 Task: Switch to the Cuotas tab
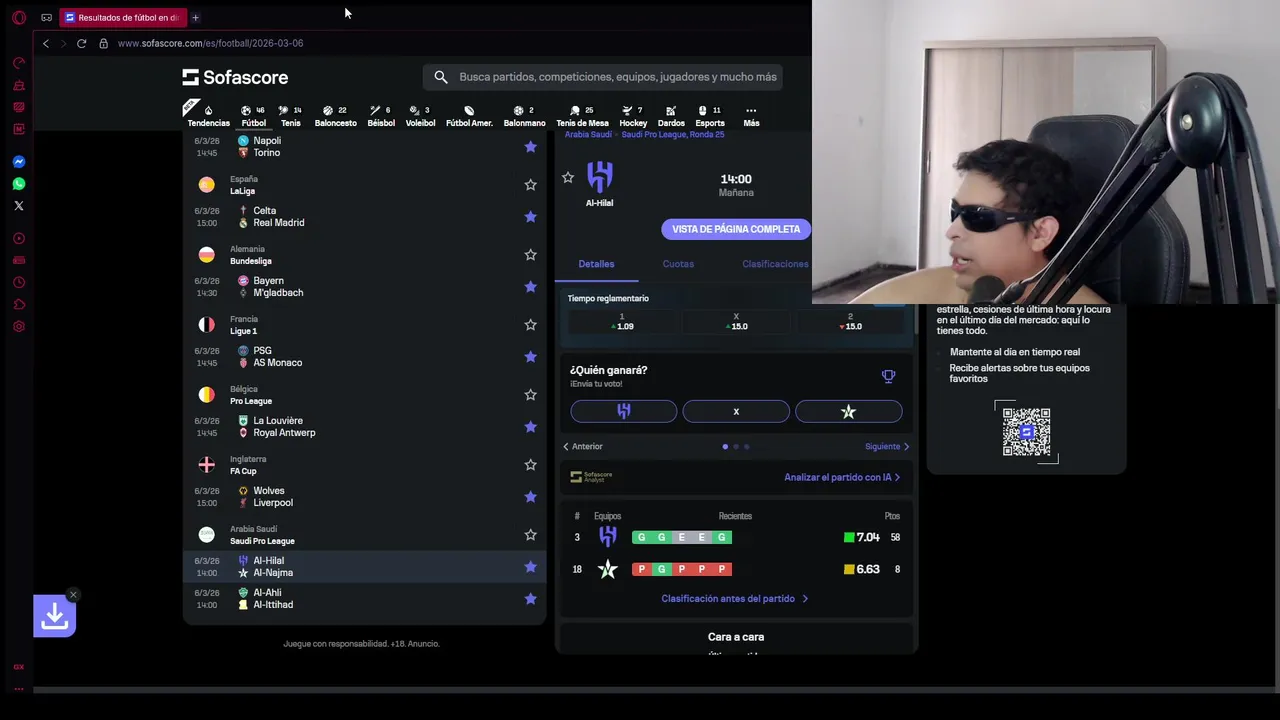point(678,264)
